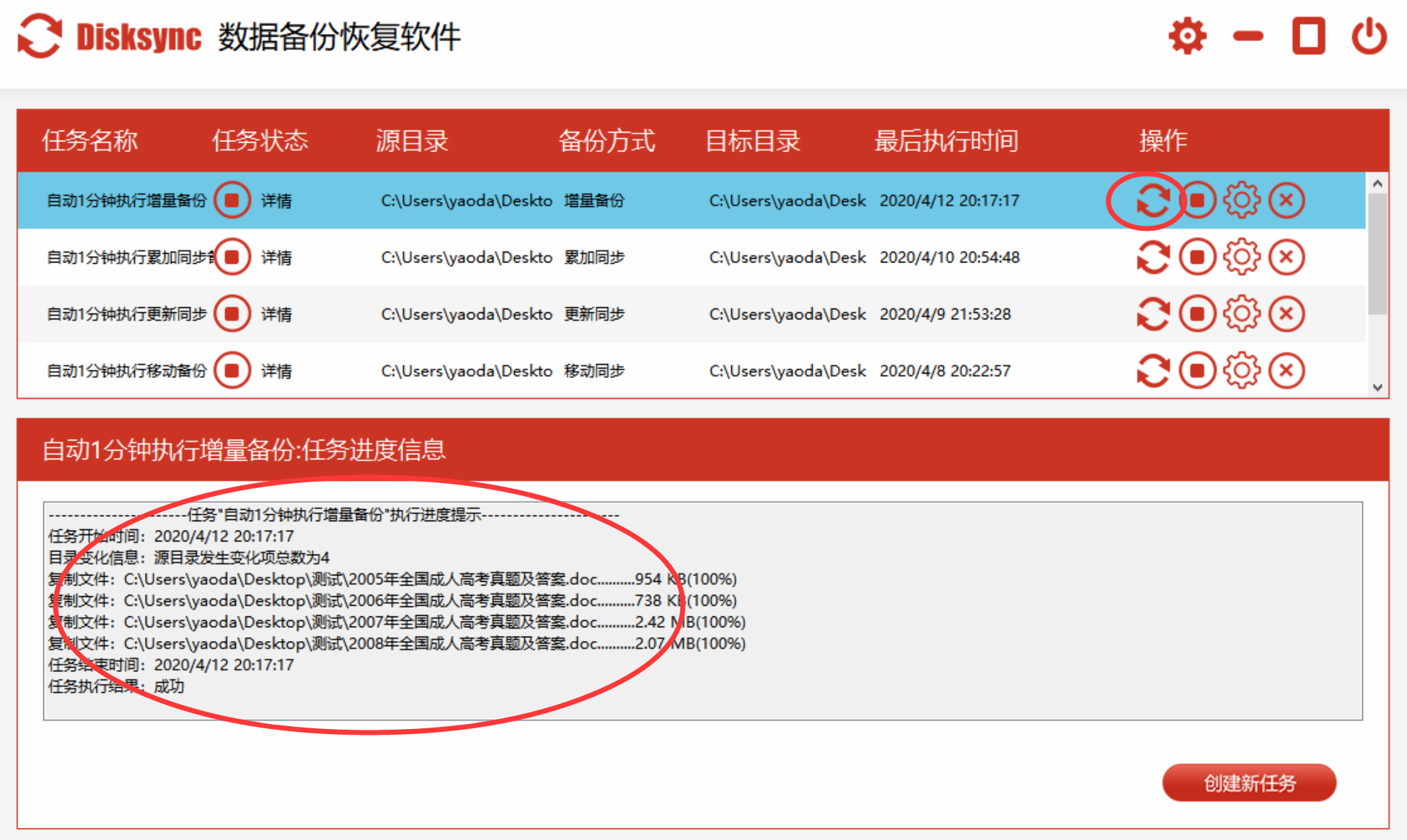The height and width of the screenshot is (840, 1407).
Task: Click 更新同步 backup mode cell
Action: 594,314
